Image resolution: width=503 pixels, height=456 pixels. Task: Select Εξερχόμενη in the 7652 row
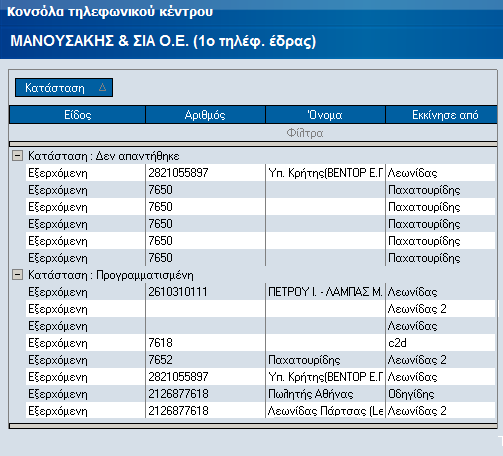tap(85, 360)
